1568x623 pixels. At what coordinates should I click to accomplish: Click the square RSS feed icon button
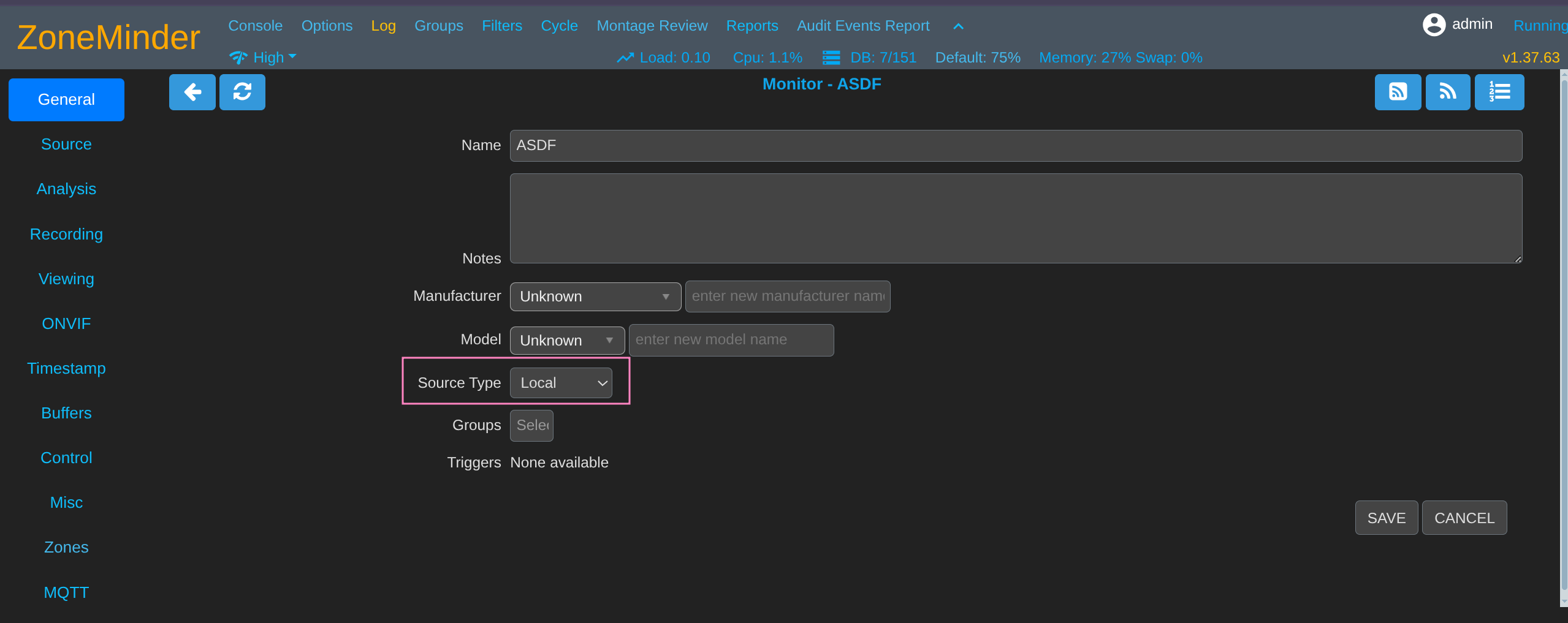point(1397,93)
